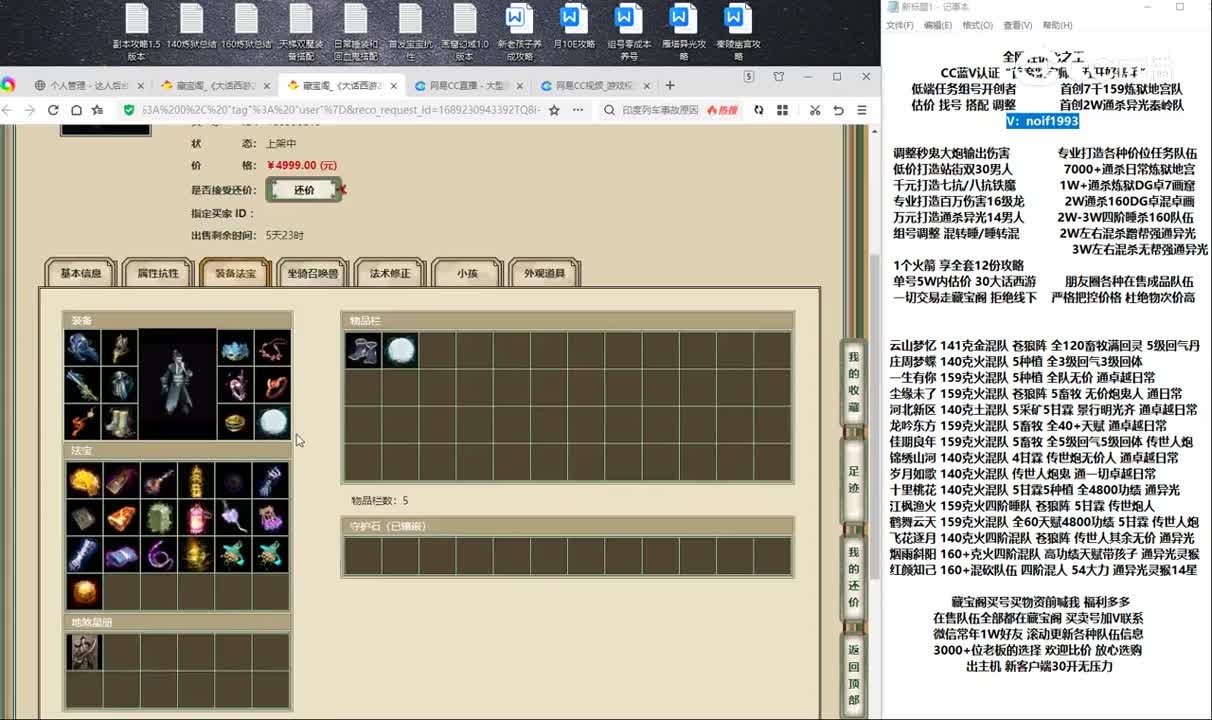Viewport: 1212px width, 720px height.
Task: Open the 法术修正 tab
Action: point(390,273)
